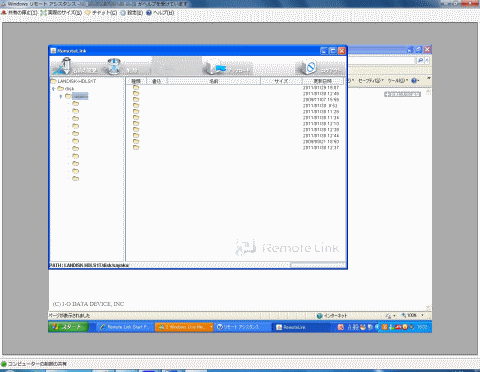This screenshot has height=372, width=480.
Task: Click the I-O DATA DEVICE copyright text
Action: (88, 304)
